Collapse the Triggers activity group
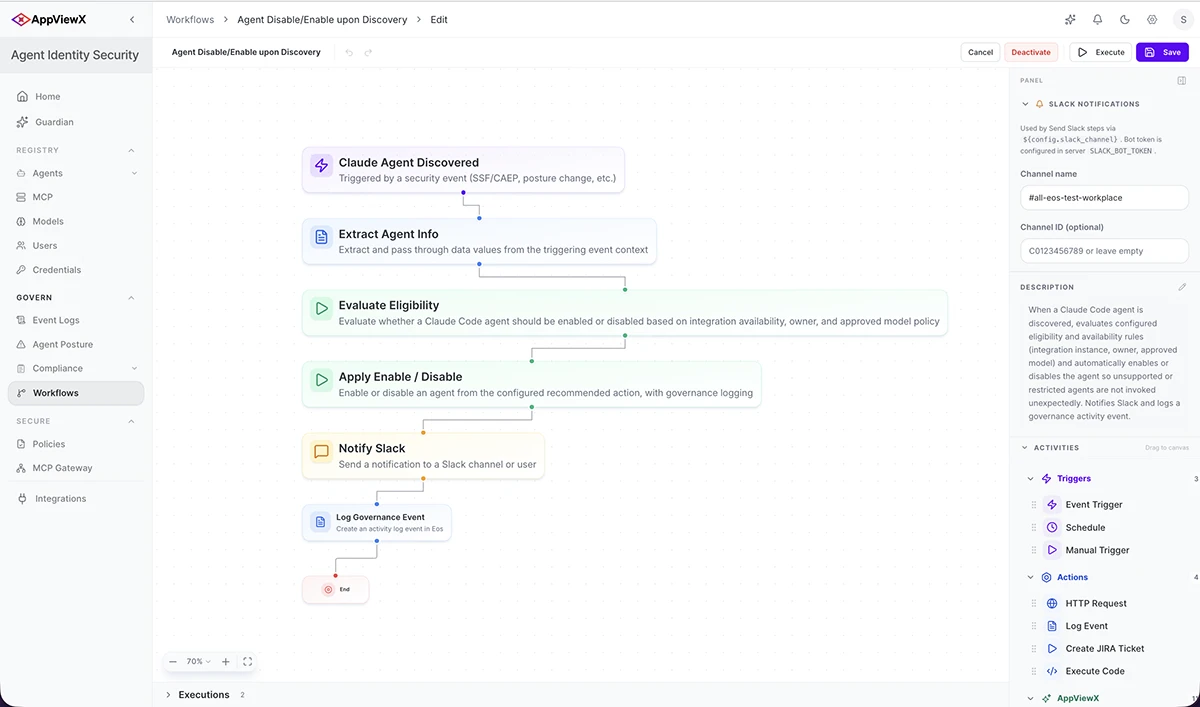 pyautogui.click(x=1031, y=479)
